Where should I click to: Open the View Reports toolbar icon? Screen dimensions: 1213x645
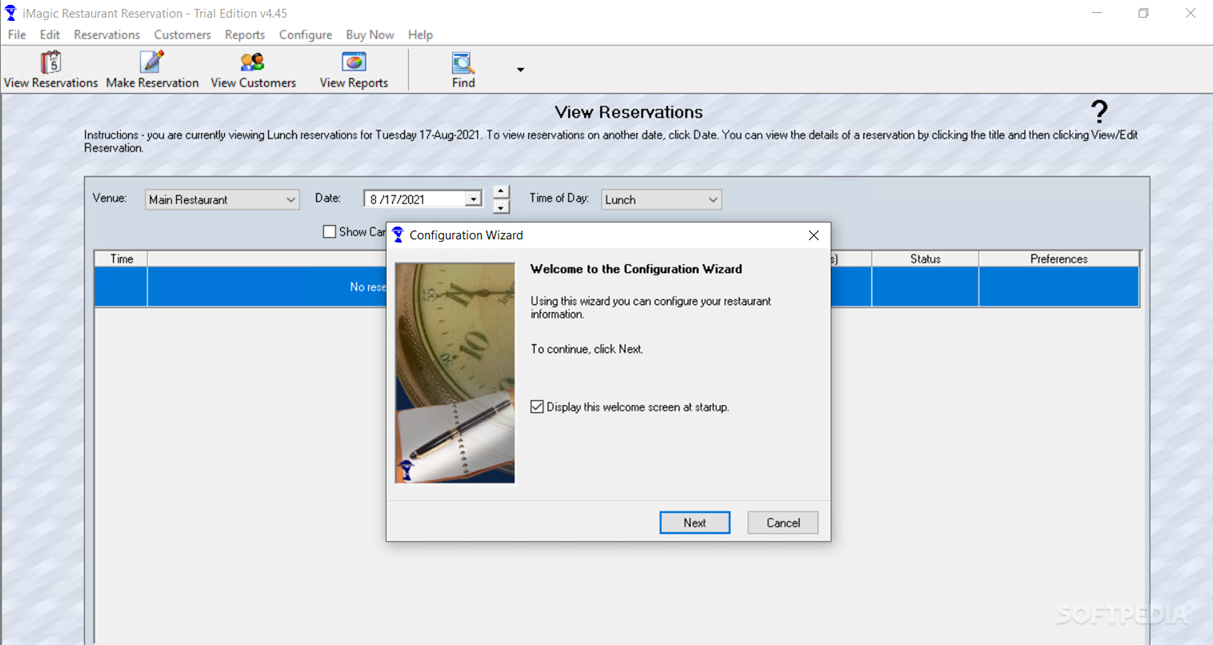pyautogui.click(x=354, y=63)
